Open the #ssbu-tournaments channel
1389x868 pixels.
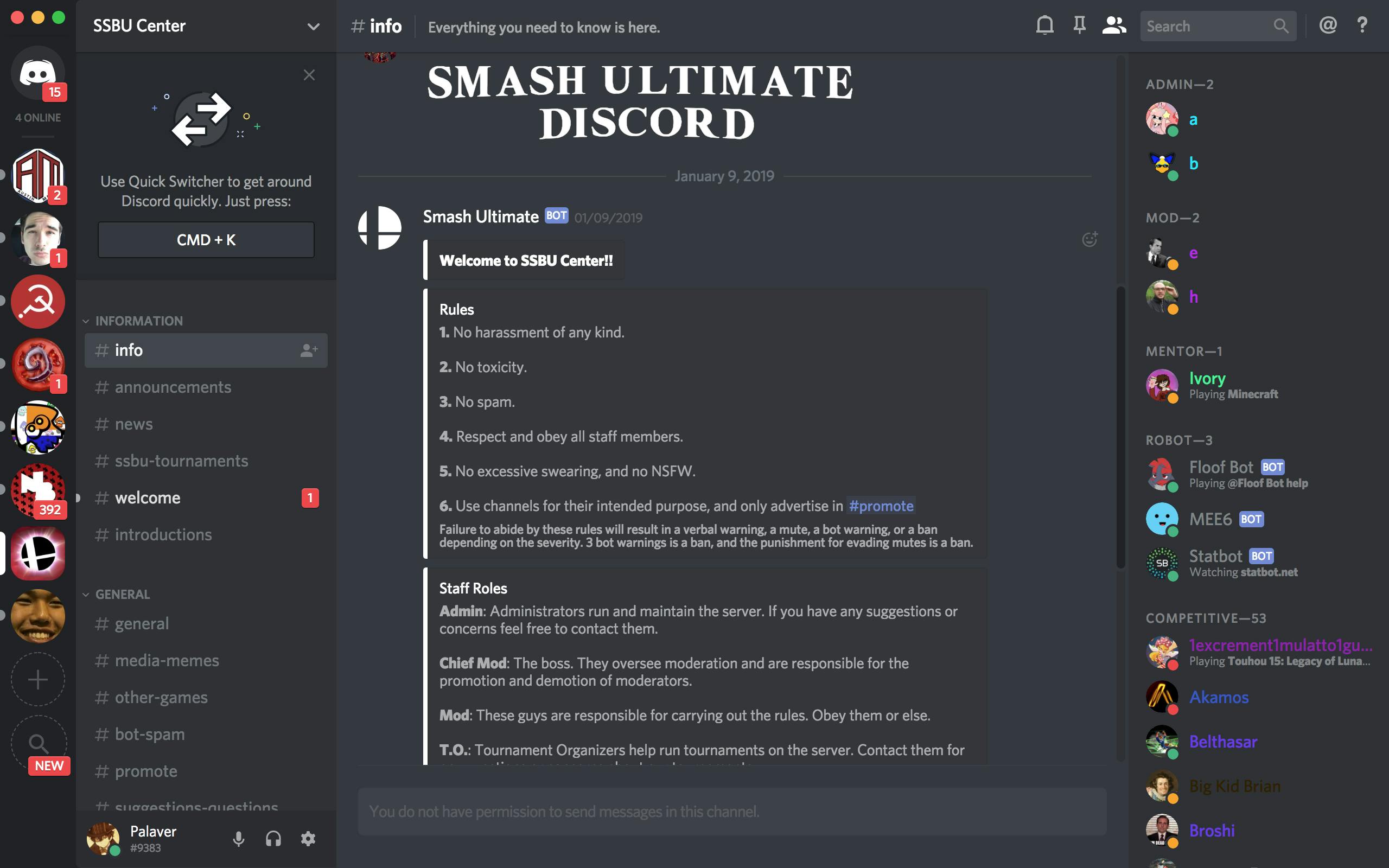coord(180,460)
